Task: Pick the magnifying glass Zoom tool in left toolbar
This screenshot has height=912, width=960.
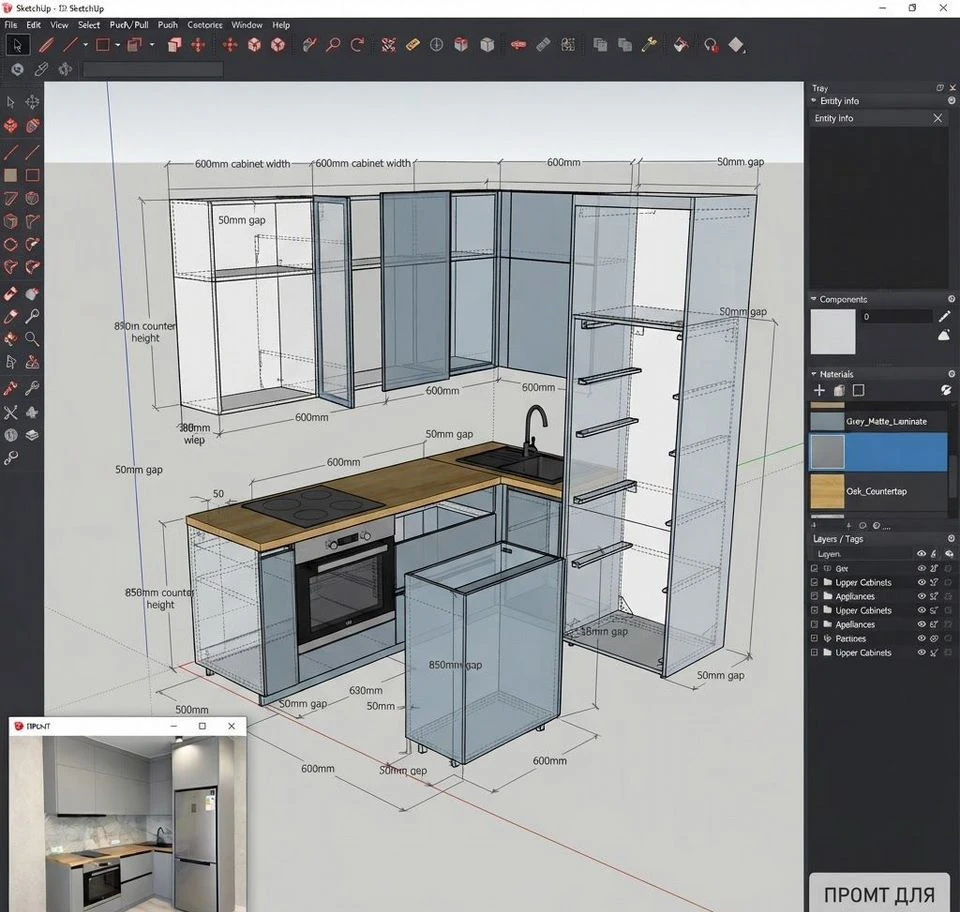Action: coord(32,338)
